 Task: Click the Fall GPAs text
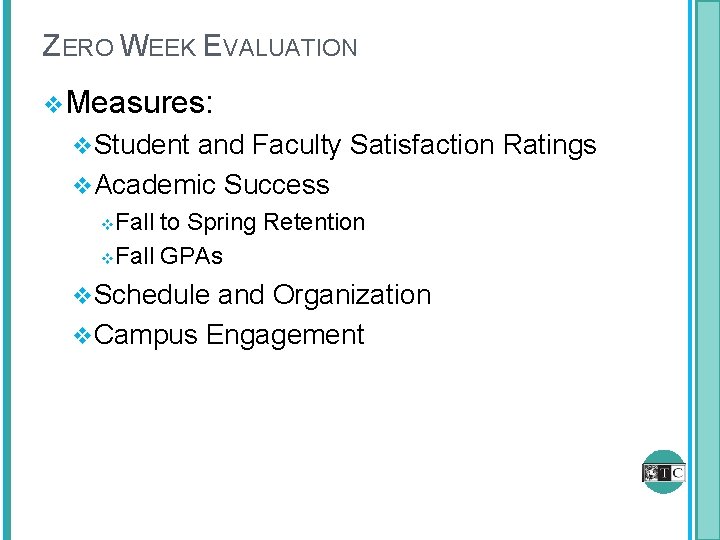(169, 257)
